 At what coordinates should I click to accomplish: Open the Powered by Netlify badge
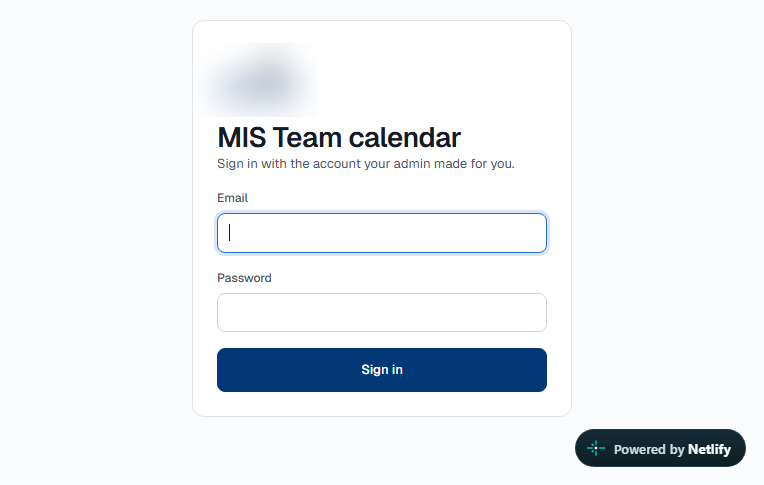click(660, 448)
